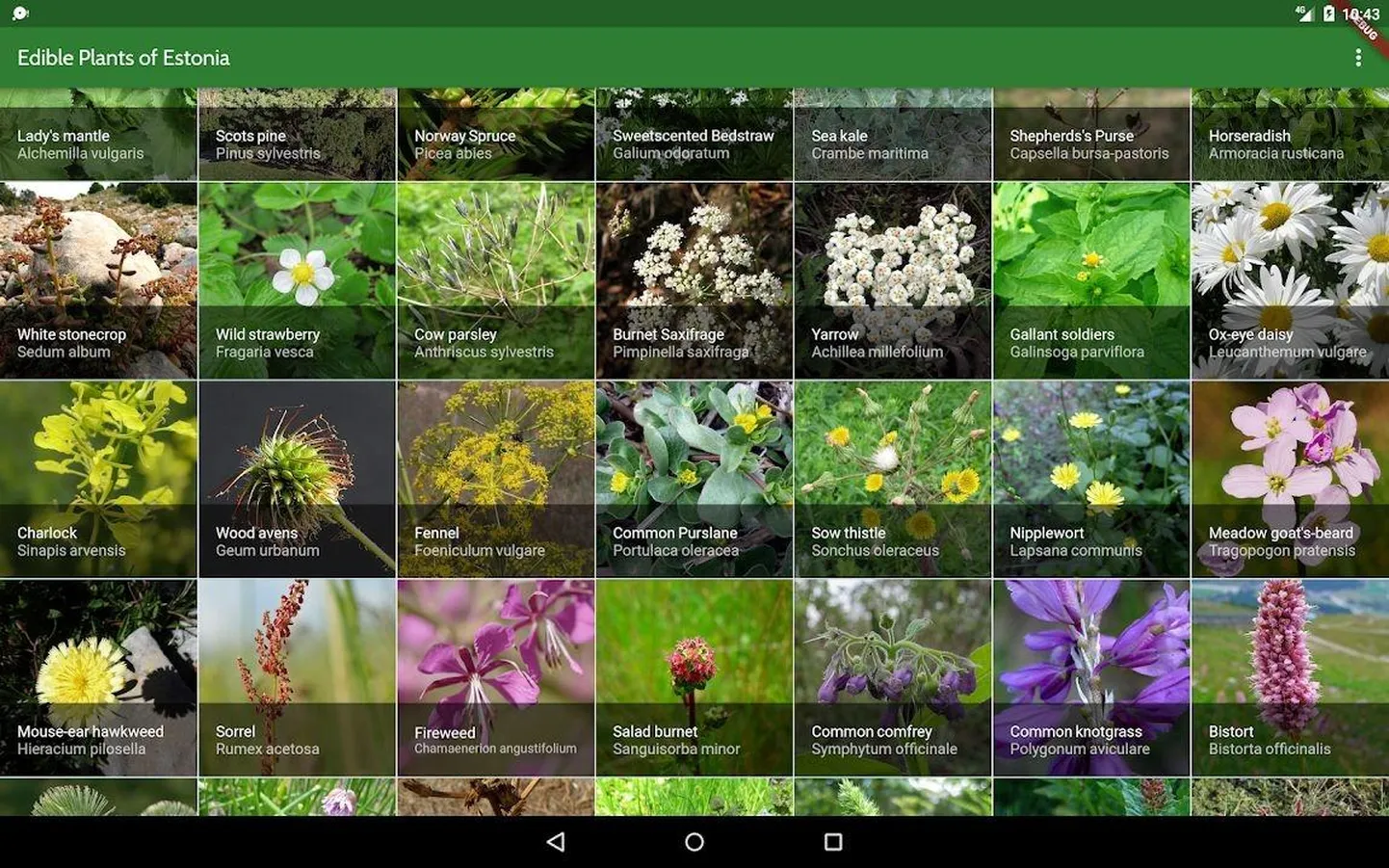Viewport: 1389px width, 868px height.
Task: Open the Ox-eye daisy card
Action: [x=1291, y=280]
